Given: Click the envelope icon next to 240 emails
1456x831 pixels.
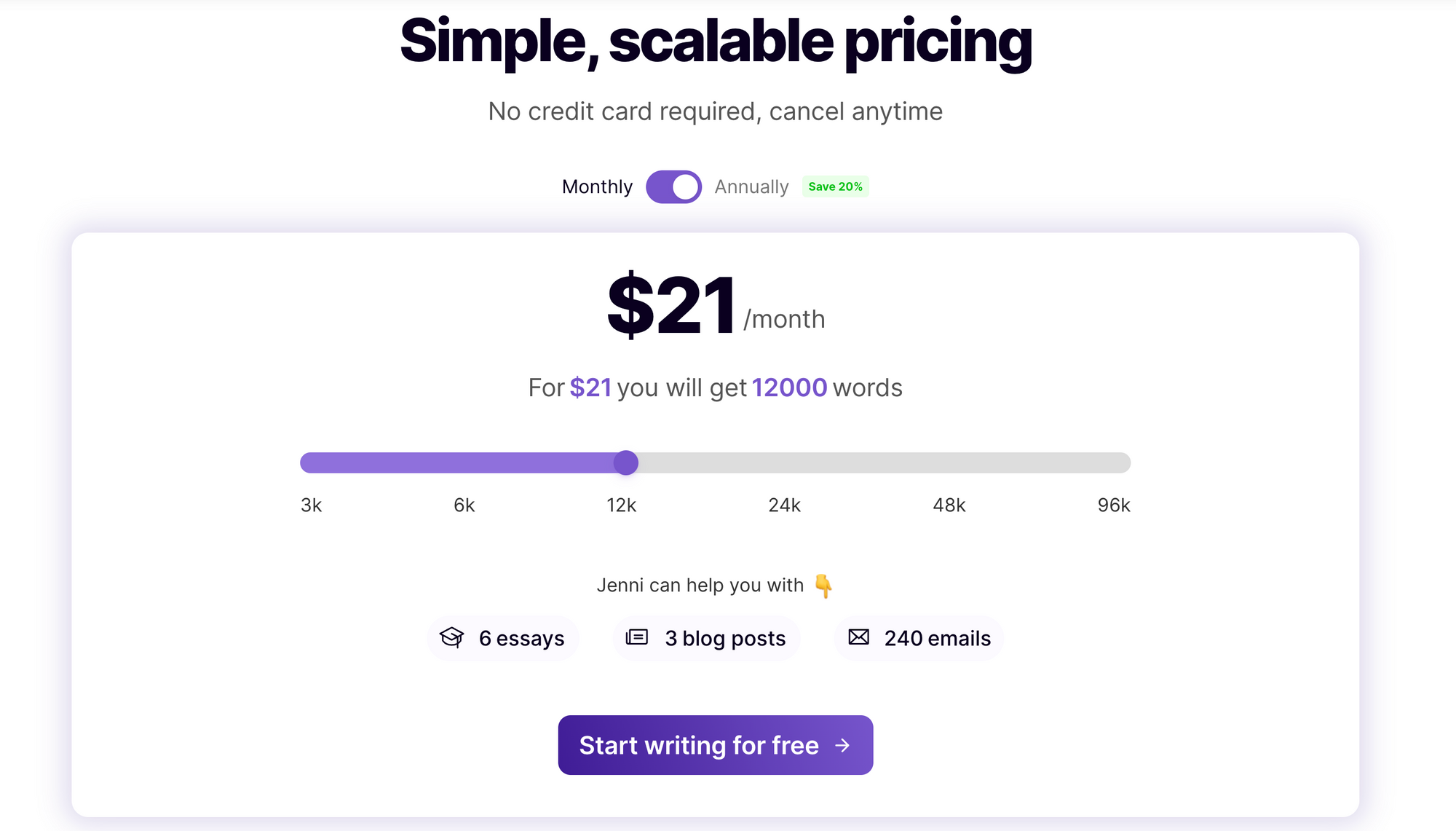Looking at the screenshot, I should (x=859, y=637).
